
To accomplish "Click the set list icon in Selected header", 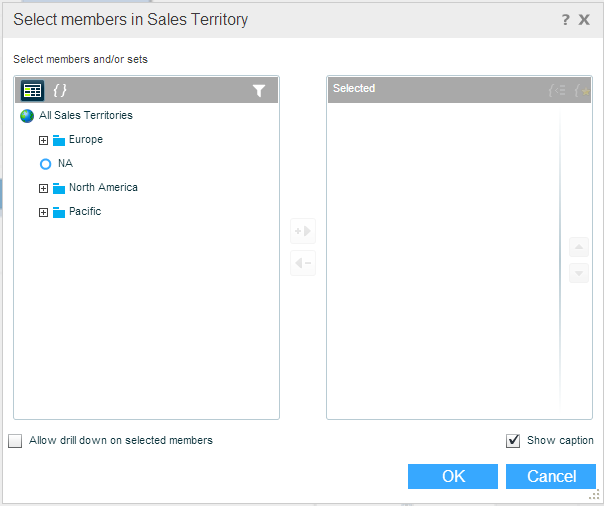I will (x=557, y=90).
